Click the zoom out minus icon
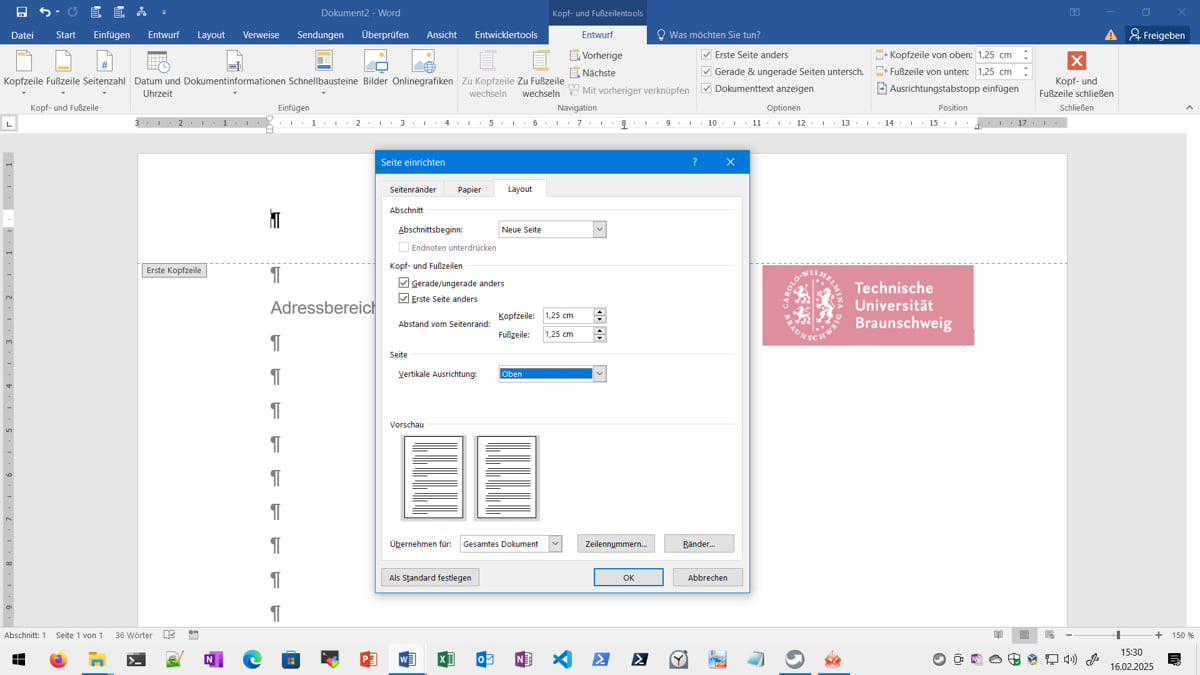Image resolution: width=1200 pixels, height=675 pixels. (1069, 635)
